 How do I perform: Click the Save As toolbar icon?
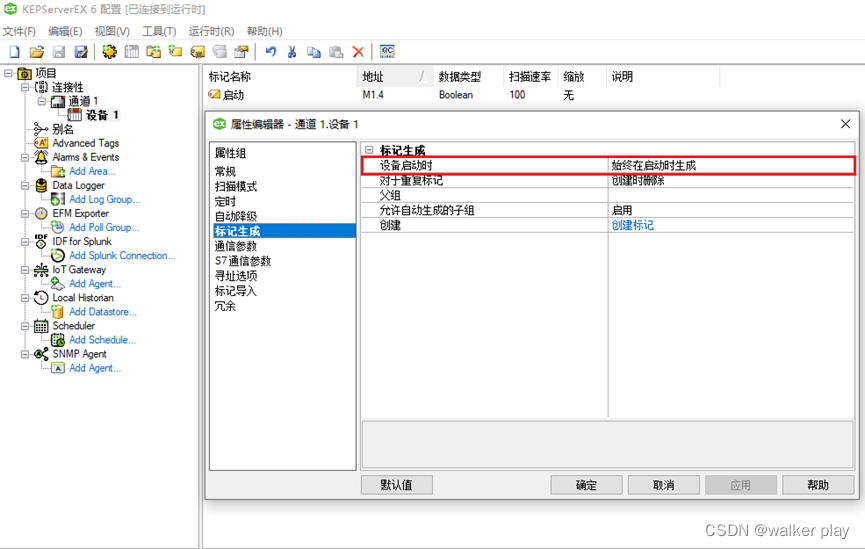pos(81,52)
